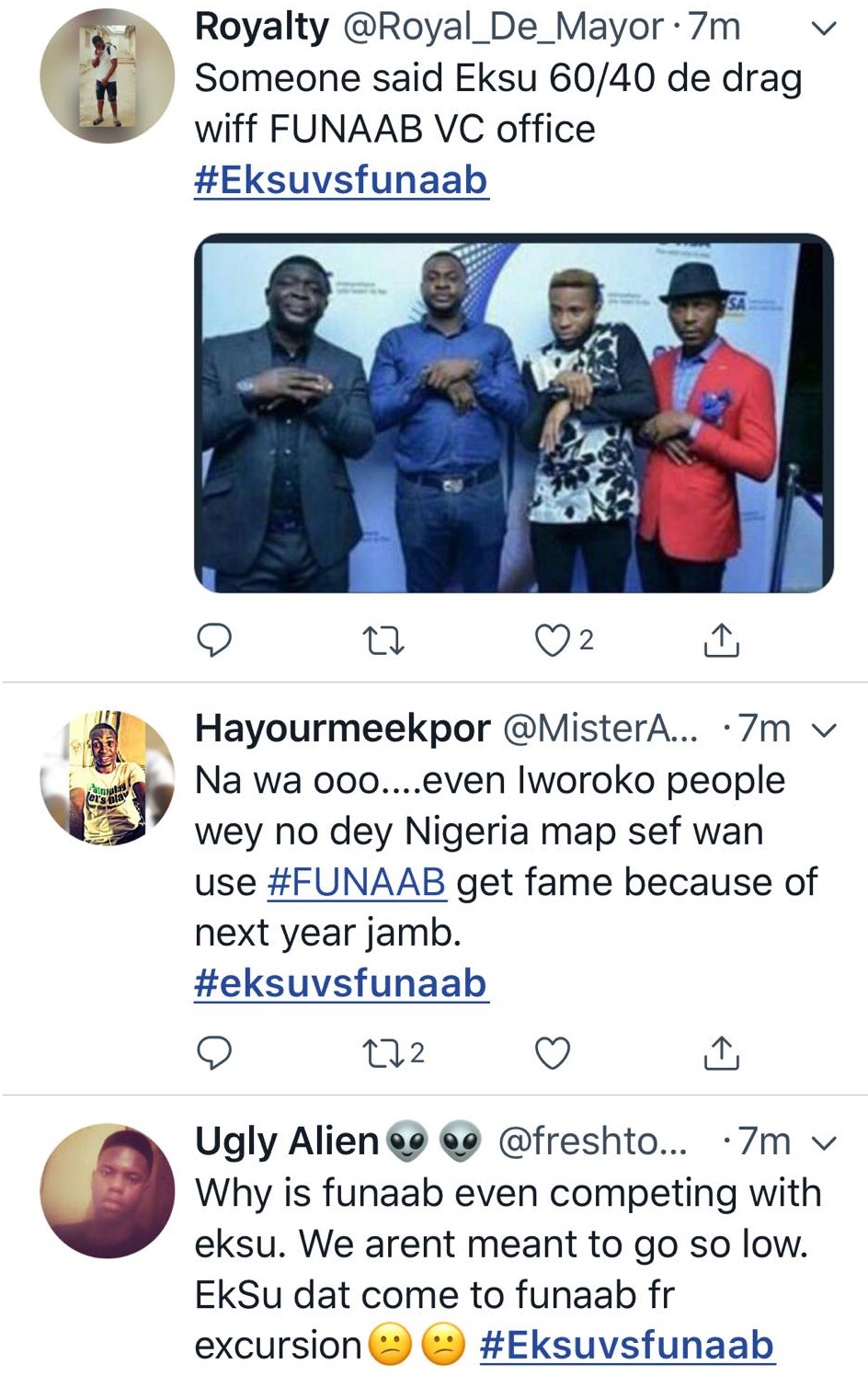
Task: Share Royalty's tweet via share icon
Action: click(x=721, y=640)
